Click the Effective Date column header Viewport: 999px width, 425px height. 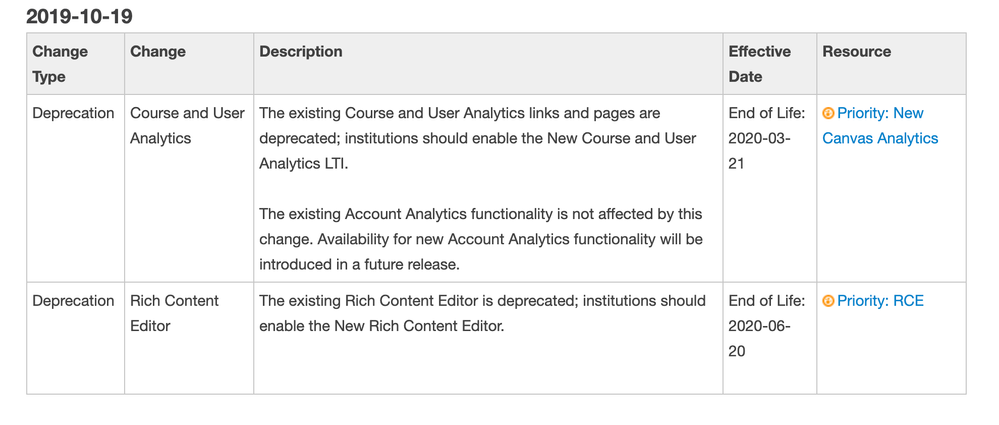(x=759, y=64)
